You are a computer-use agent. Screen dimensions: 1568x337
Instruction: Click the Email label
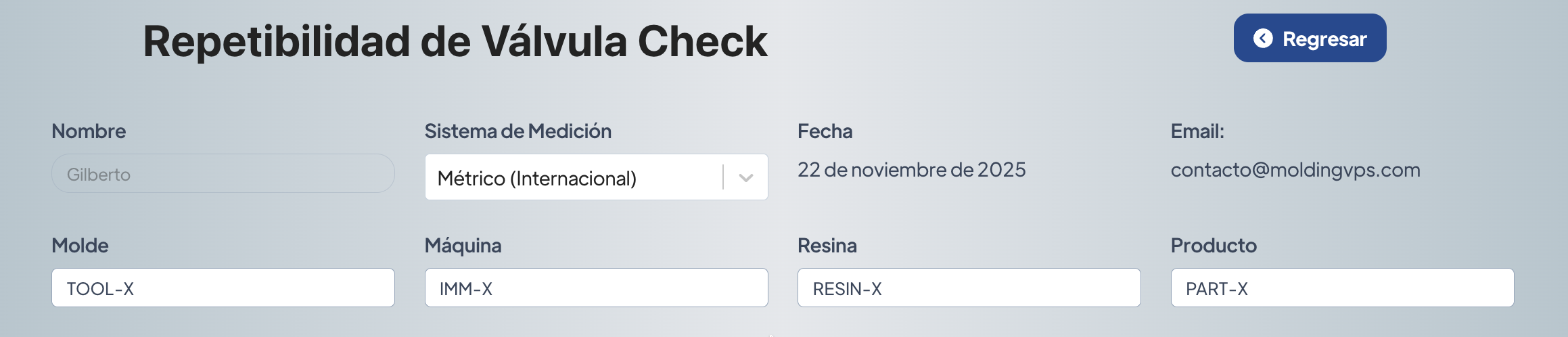[1197, 131]
